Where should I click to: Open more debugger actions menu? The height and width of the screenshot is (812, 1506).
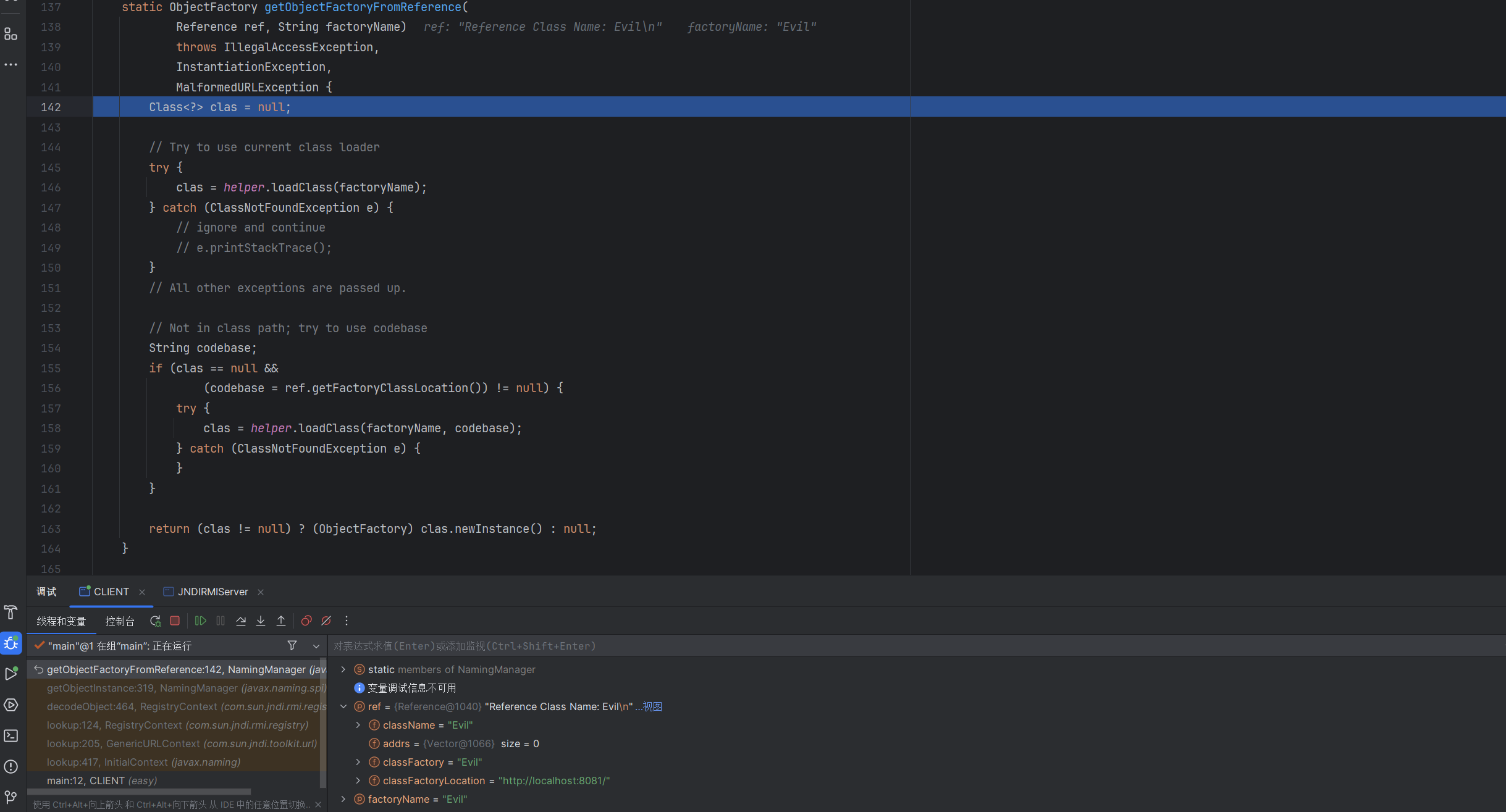pyautogui.click(x=346, y=621)
